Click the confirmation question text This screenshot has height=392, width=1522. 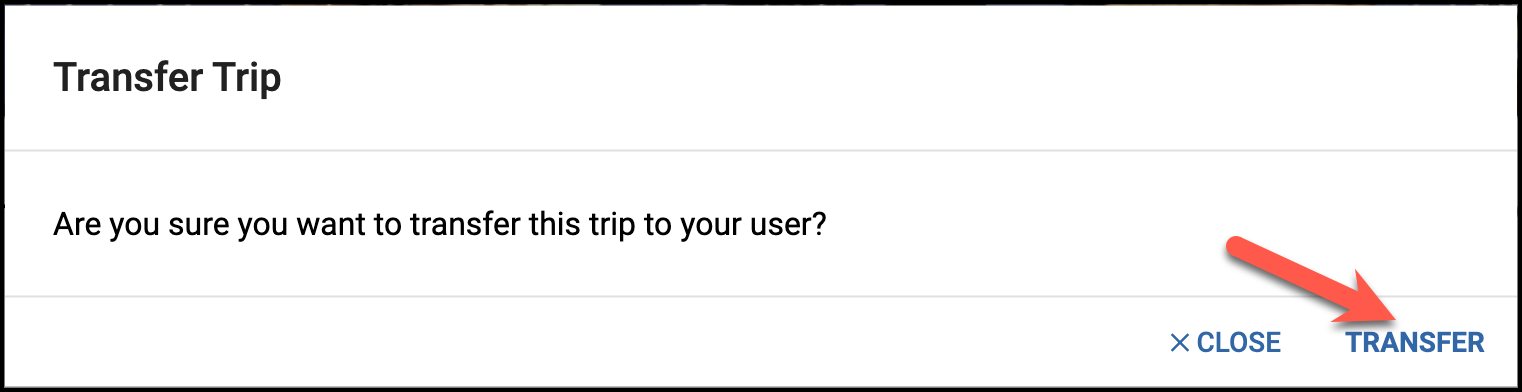(439, 224)
